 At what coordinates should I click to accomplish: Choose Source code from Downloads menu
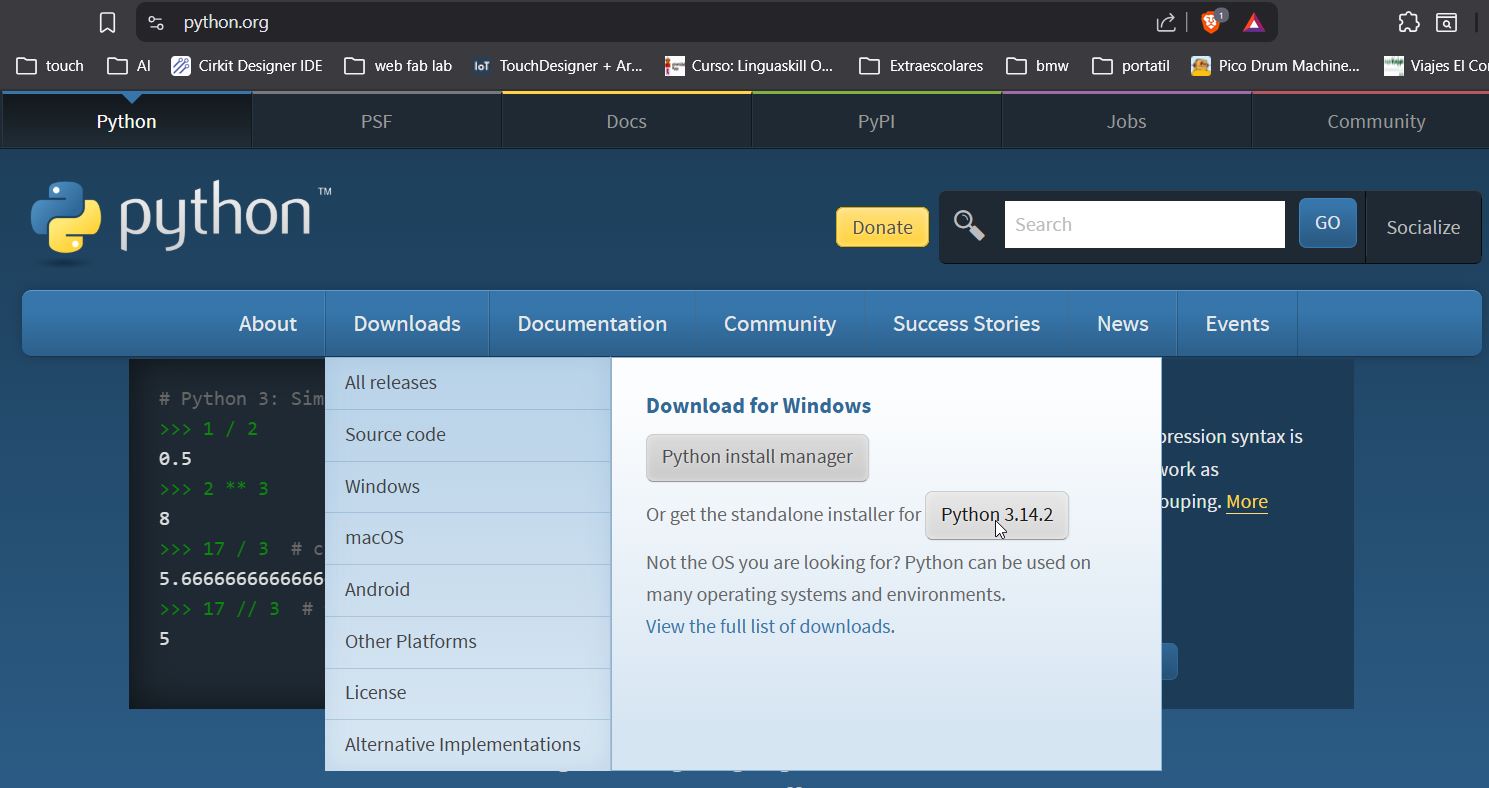click(468, 435)
